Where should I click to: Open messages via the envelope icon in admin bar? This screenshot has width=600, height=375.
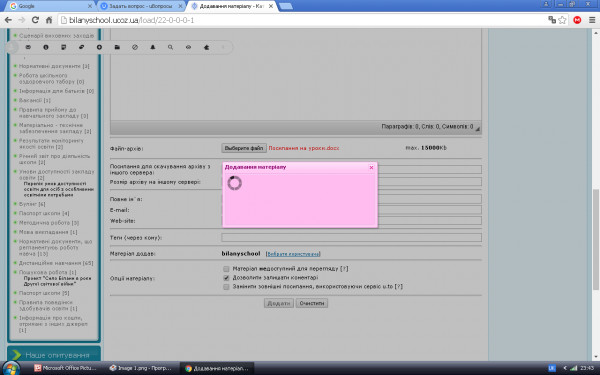coord(28,47)
